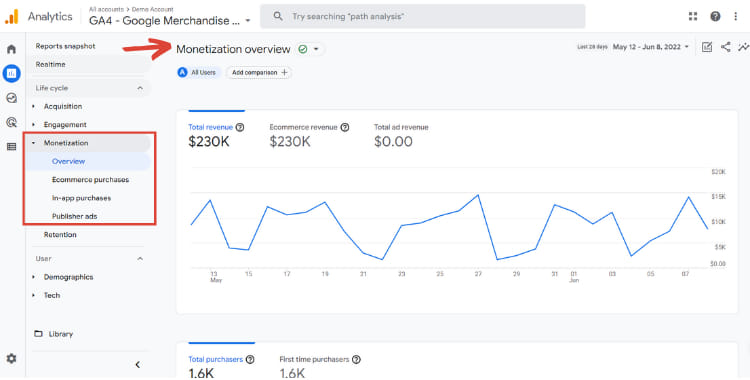Collapse the User section
This screenshot has width=750, height=380.
pos(140,258)
